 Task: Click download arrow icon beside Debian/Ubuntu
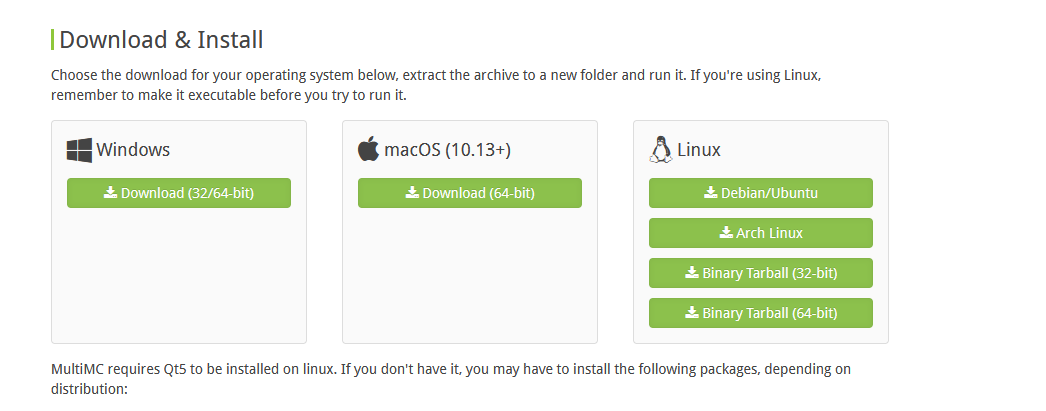tap(711, 193)
